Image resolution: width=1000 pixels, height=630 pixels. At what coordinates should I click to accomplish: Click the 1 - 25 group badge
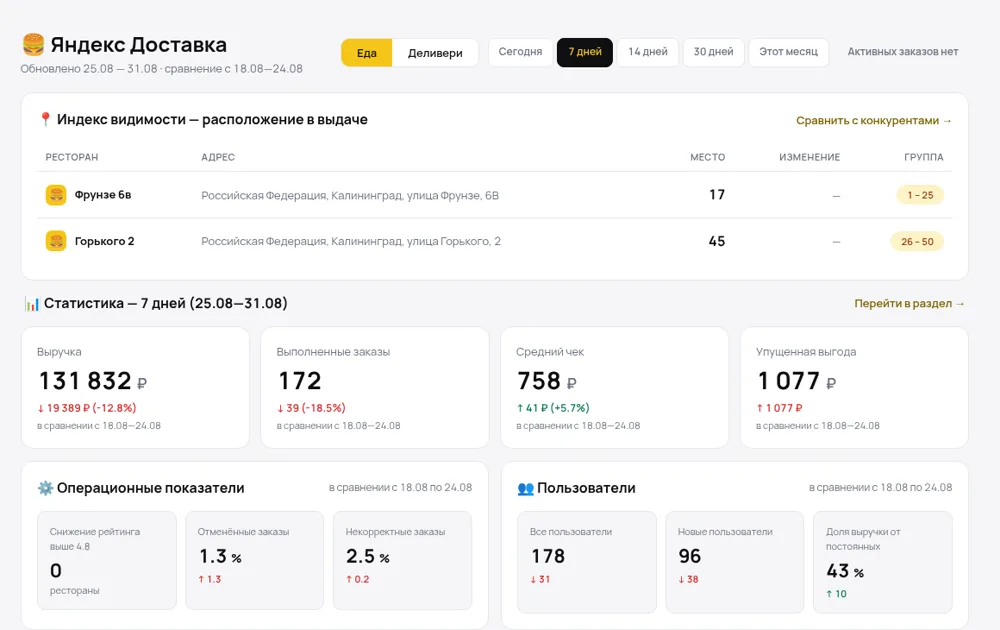click(x=920, y=195)
